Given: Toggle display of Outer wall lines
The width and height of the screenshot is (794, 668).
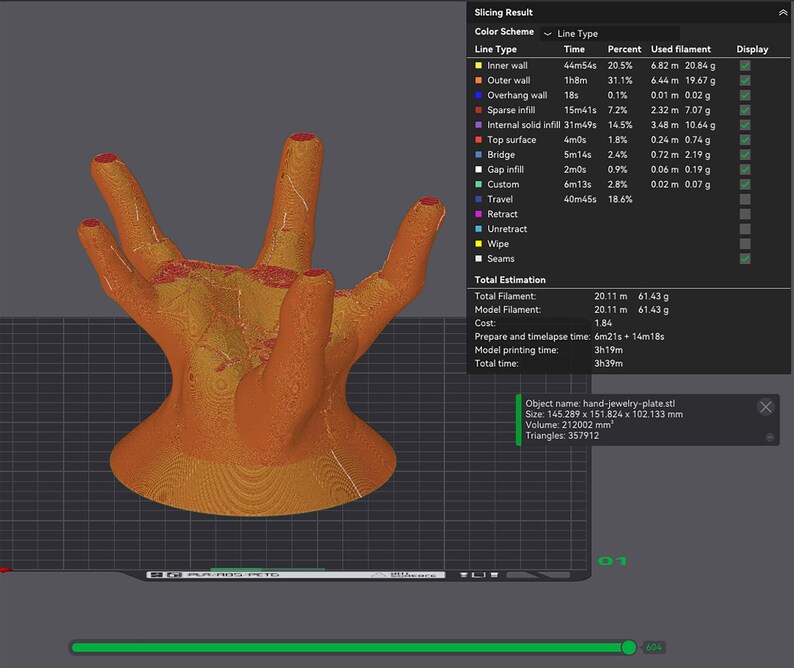Looking at the screenshot, I should [745, 80].
